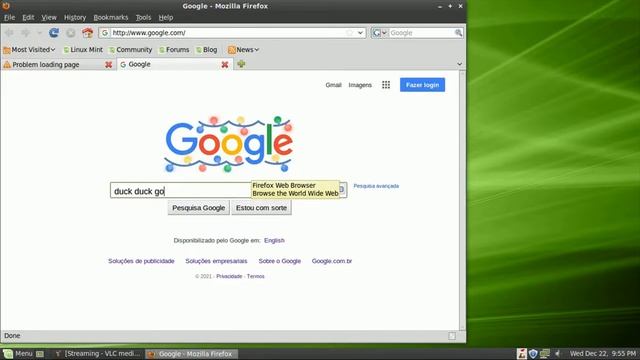
Task: Open the Tools menu
Action: pos(143,18)
